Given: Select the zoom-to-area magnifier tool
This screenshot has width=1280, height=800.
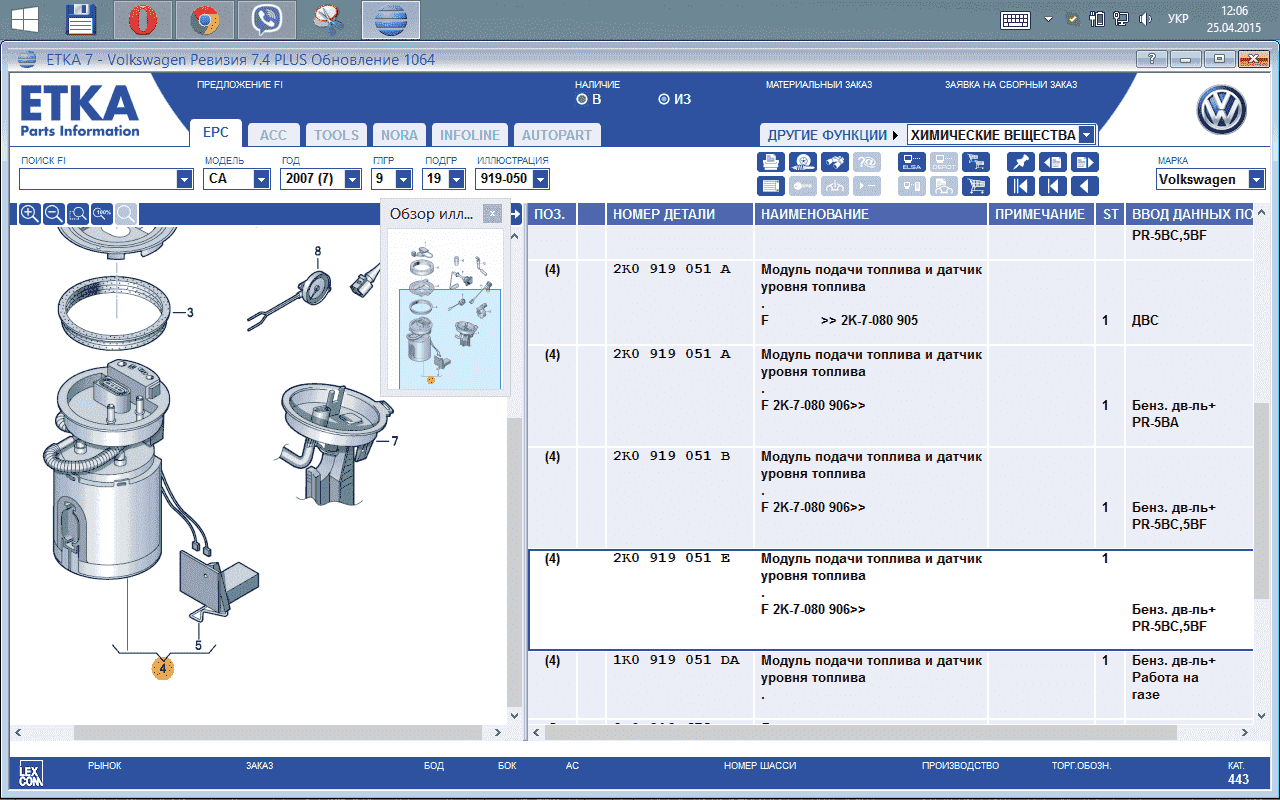Looking at the screenshot, I should (x=78, y=213).
